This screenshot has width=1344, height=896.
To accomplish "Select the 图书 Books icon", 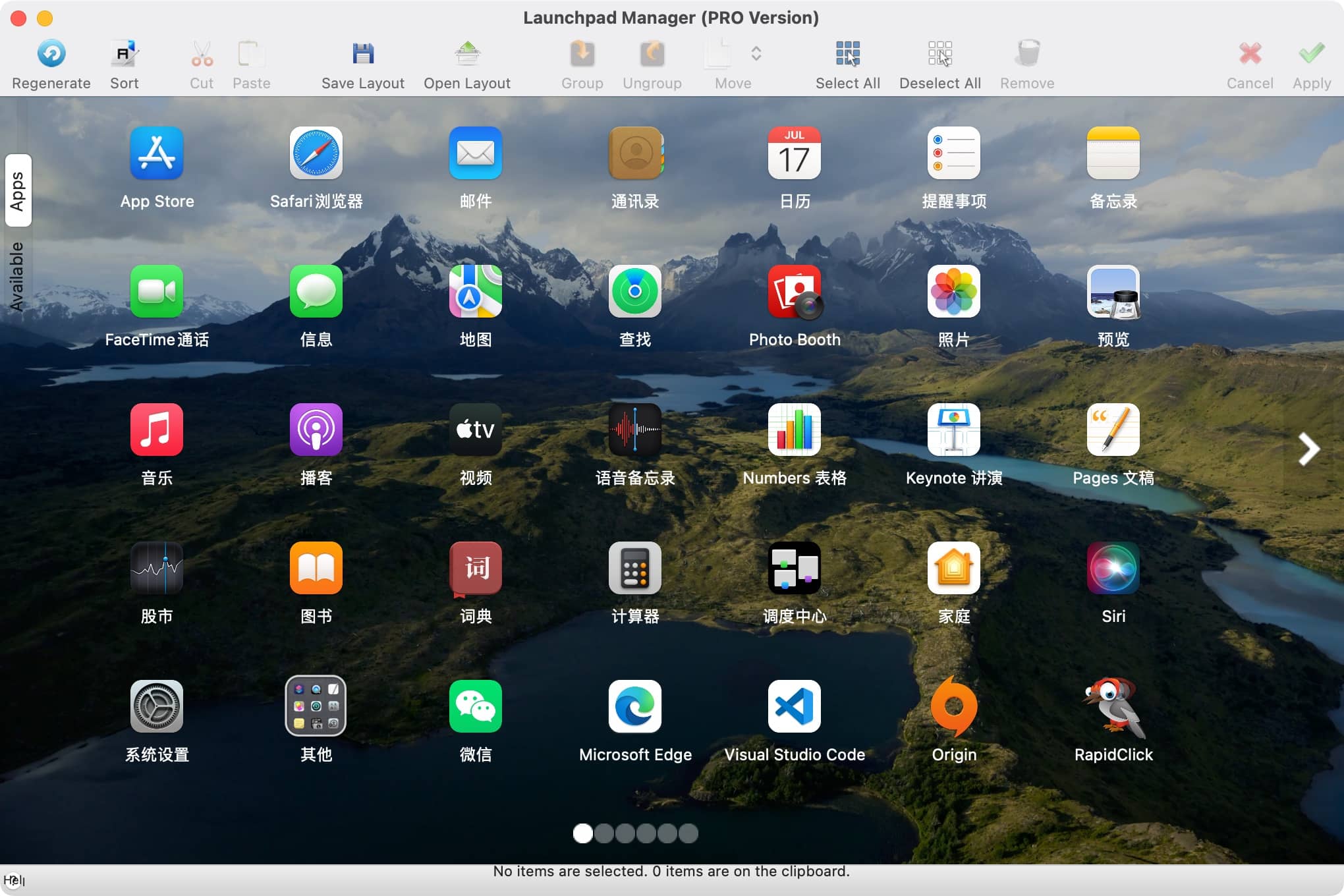I will (x=316, y=568).
